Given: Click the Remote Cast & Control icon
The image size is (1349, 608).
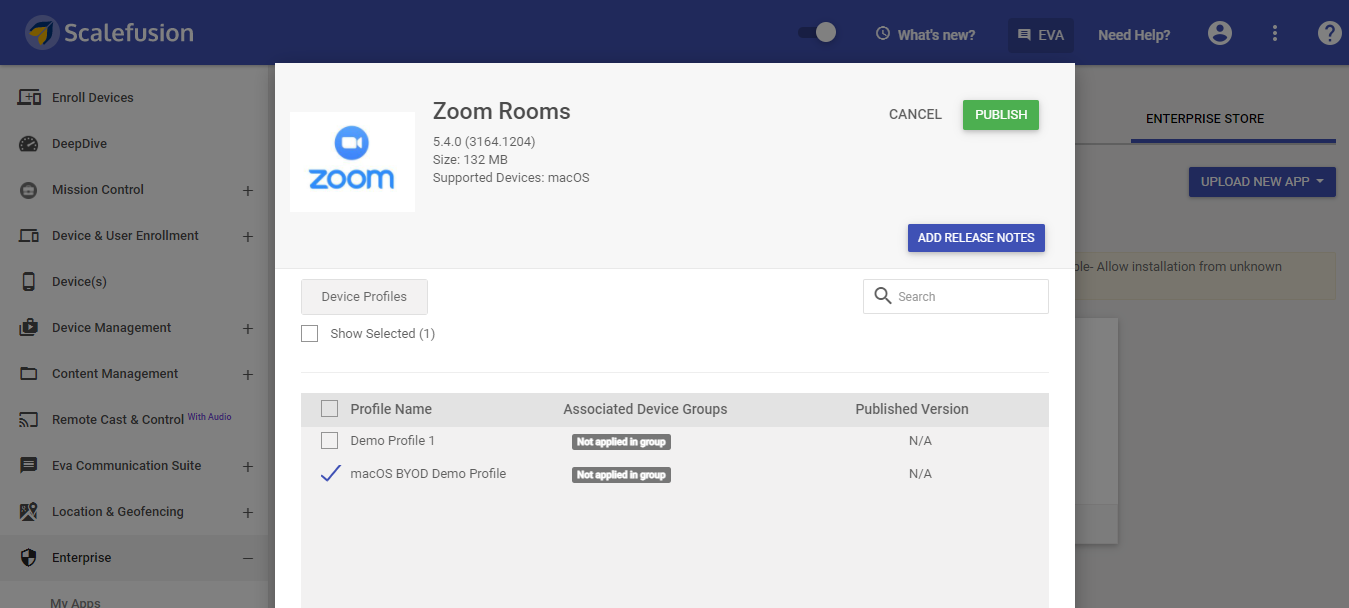Looking at the screenshot, I should [29, 420].
